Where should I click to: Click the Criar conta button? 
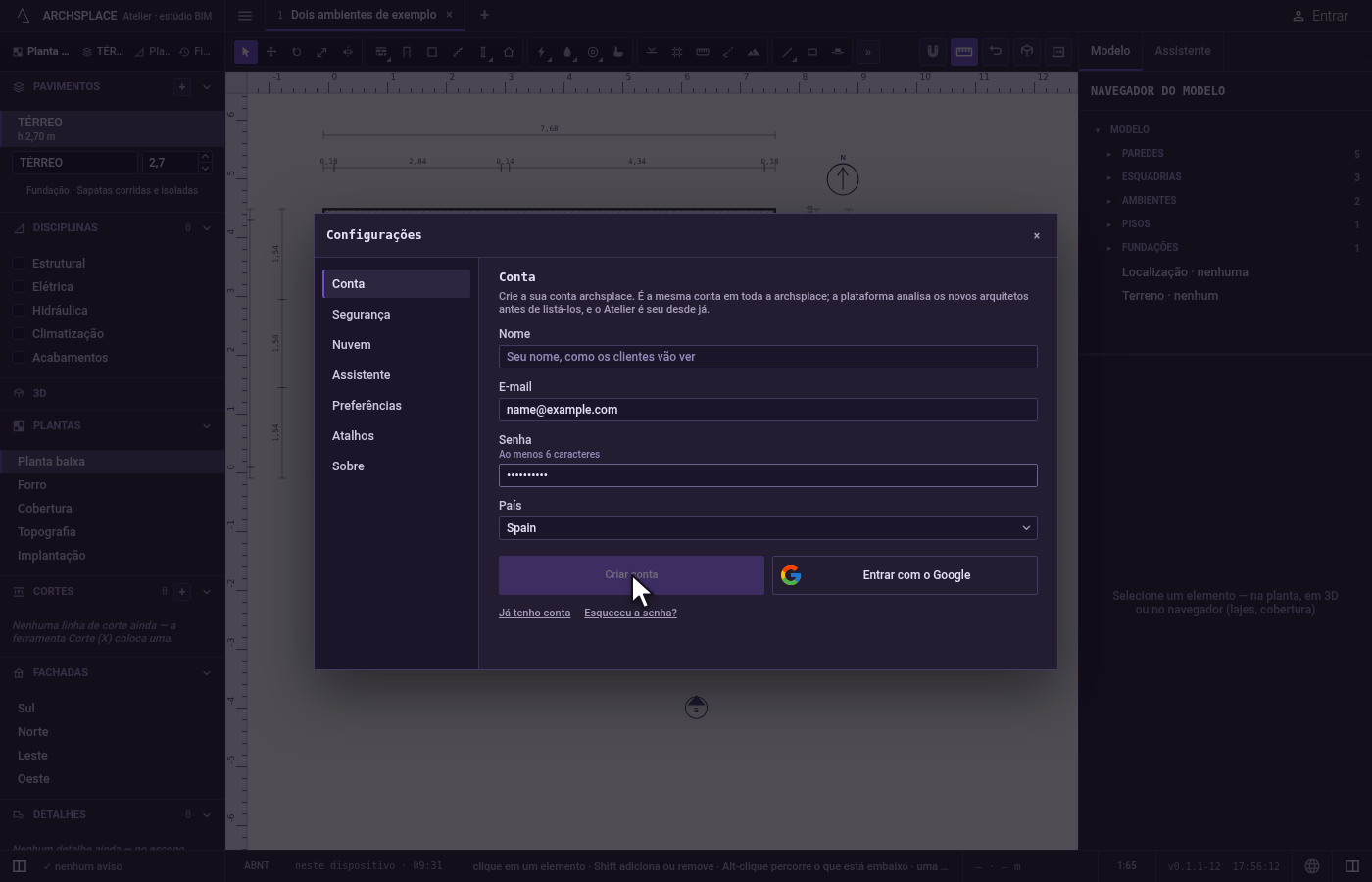631,575
